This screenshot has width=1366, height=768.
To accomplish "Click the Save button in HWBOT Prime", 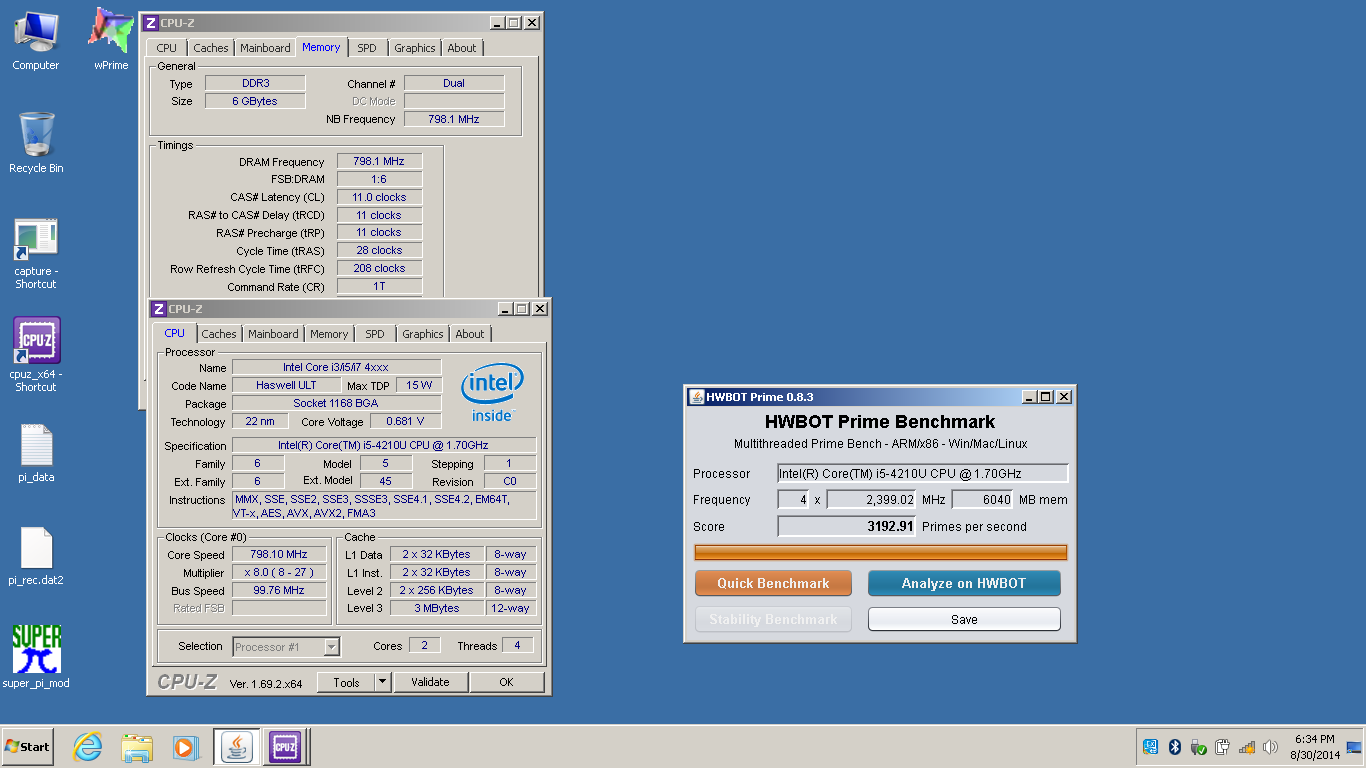I will [964, 619].
